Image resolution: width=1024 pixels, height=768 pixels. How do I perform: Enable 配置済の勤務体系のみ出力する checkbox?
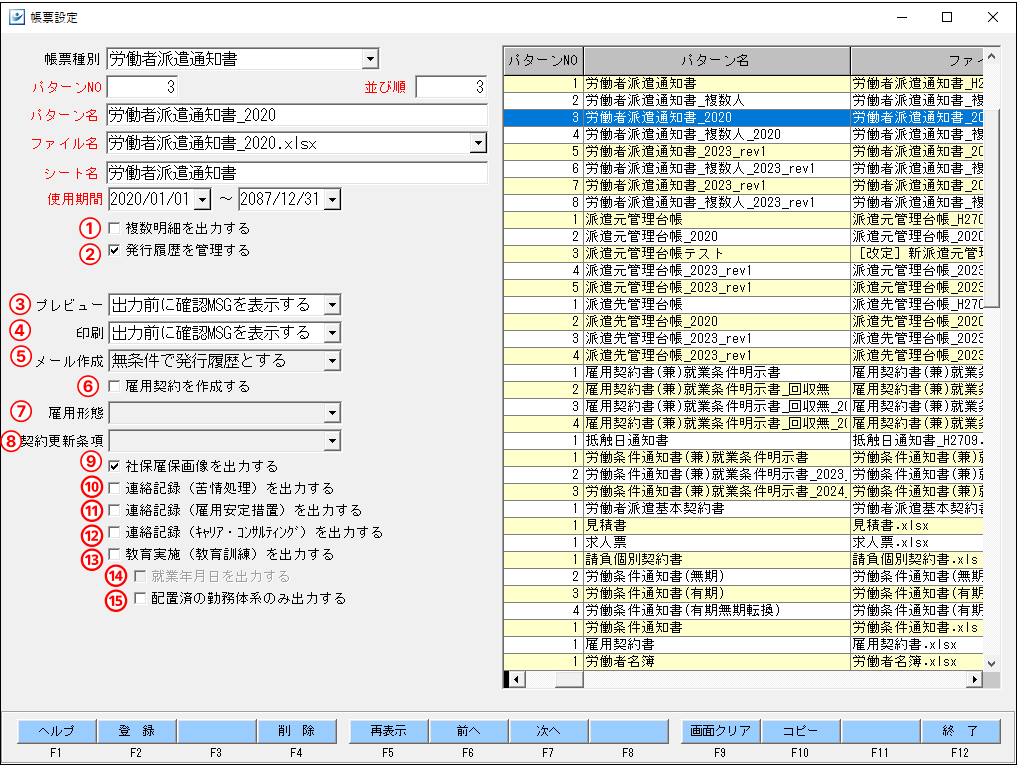click(x=140, y=598)
